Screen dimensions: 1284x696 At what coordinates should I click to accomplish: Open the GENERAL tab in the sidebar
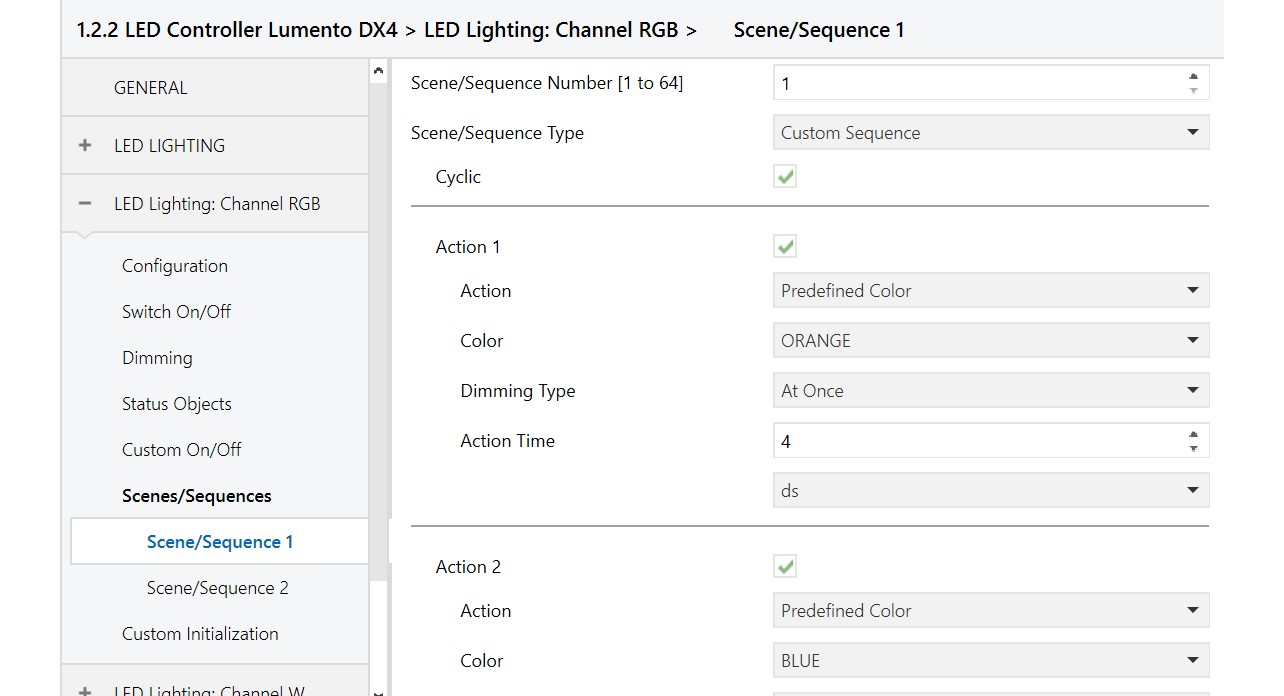click(x=151, y=88)
